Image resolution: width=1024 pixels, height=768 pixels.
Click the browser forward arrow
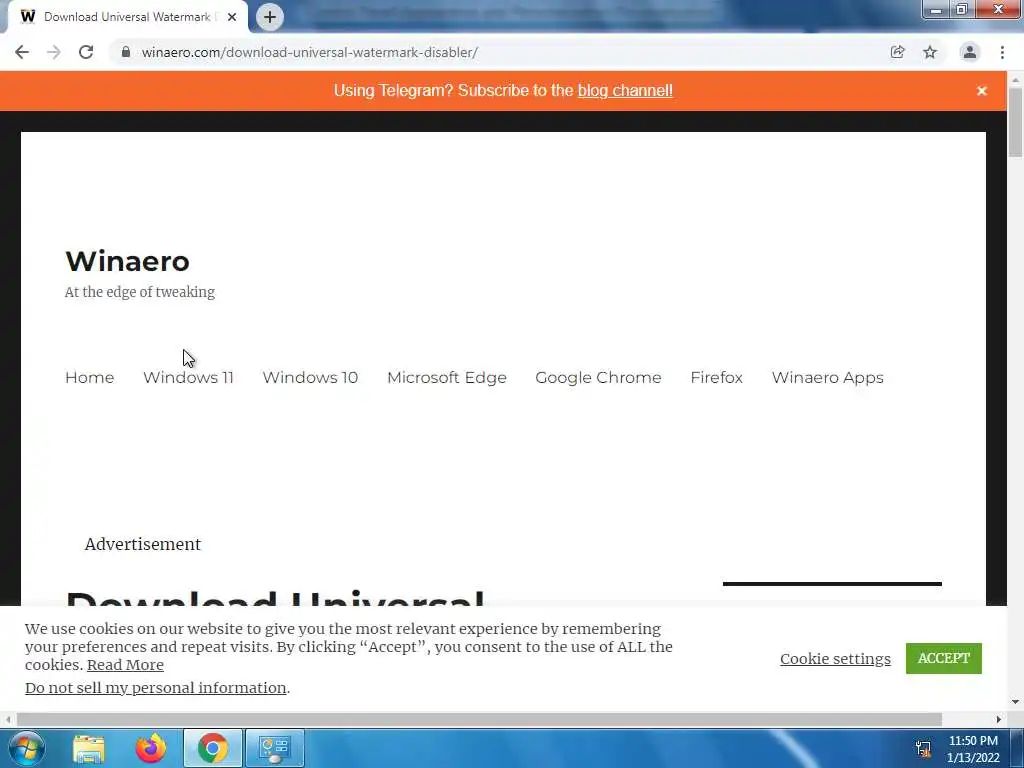54,52
